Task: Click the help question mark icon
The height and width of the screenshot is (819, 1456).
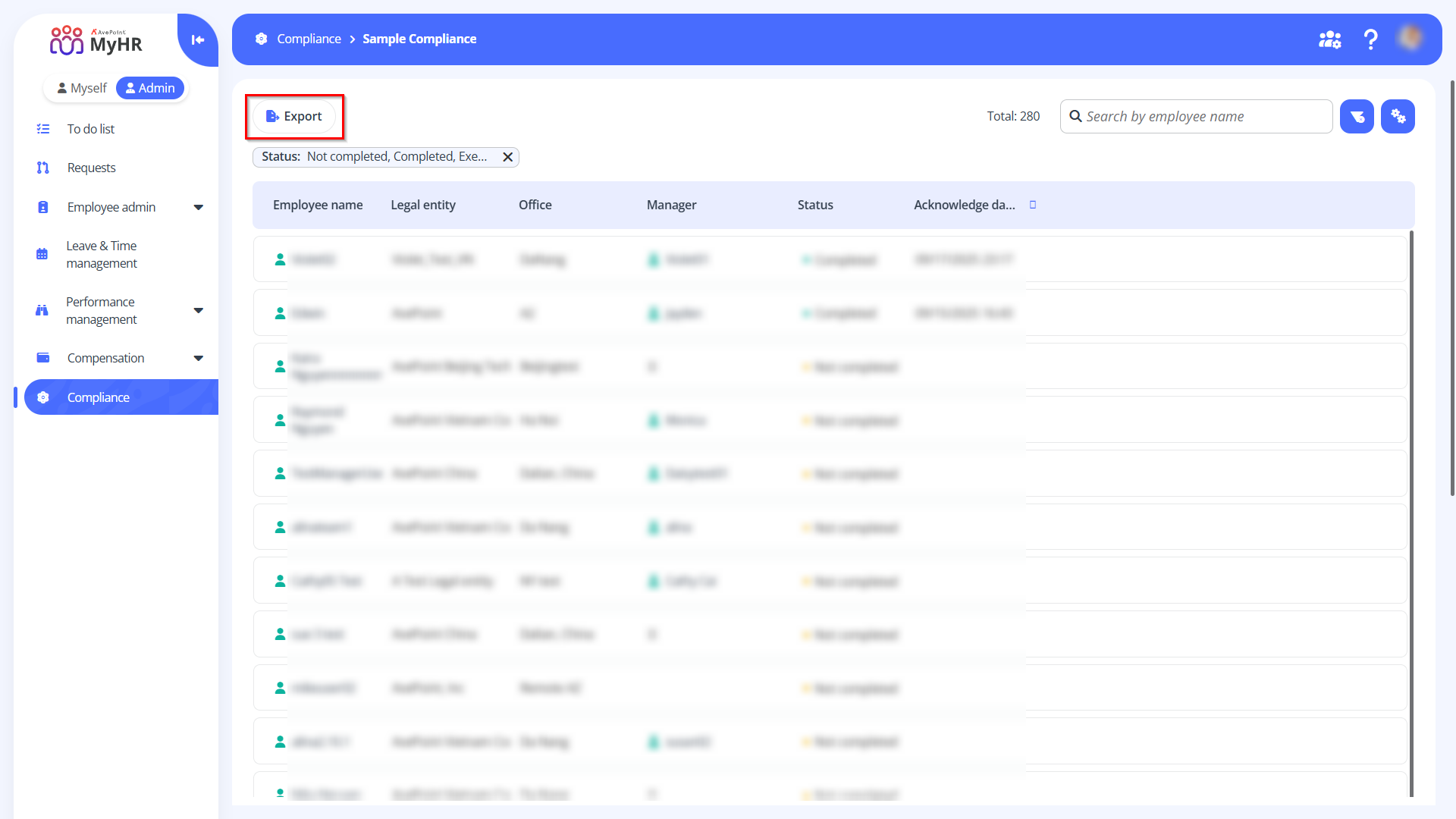Action: (x=1370, y=39)
